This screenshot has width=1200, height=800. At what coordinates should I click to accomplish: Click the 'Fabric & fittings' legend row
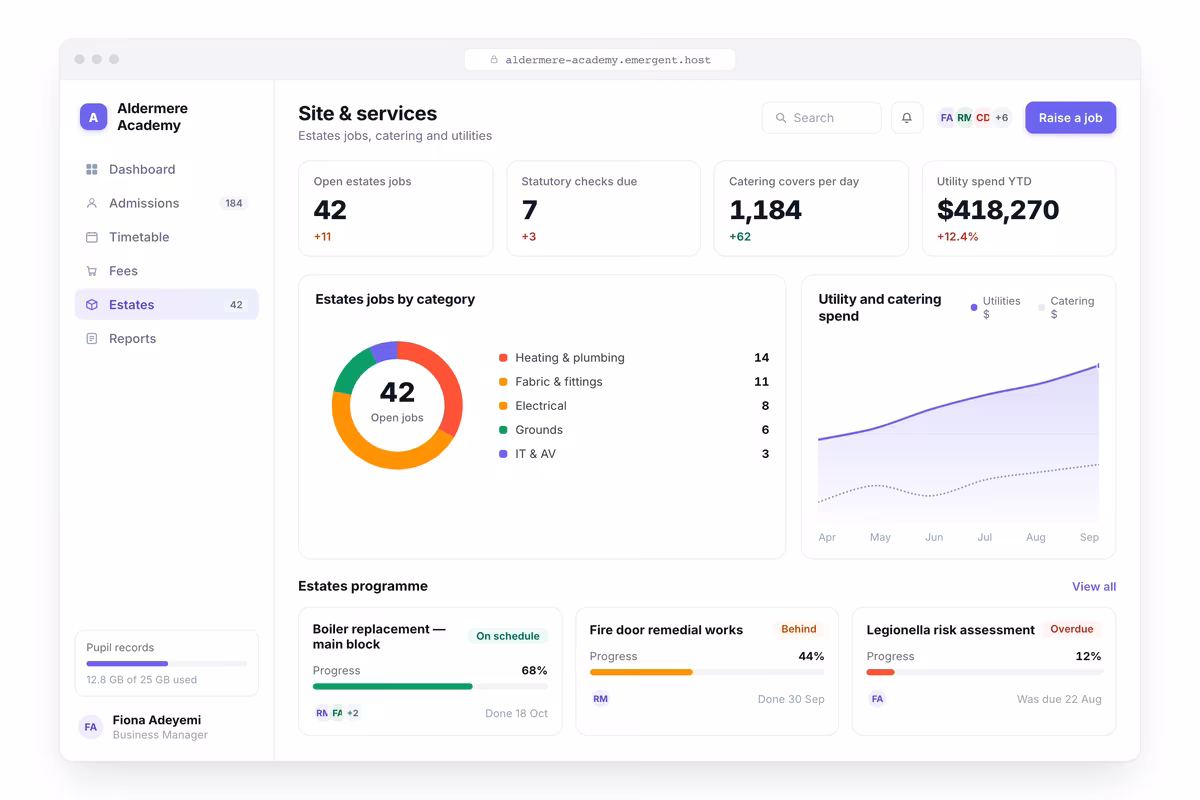pos(634,382)
